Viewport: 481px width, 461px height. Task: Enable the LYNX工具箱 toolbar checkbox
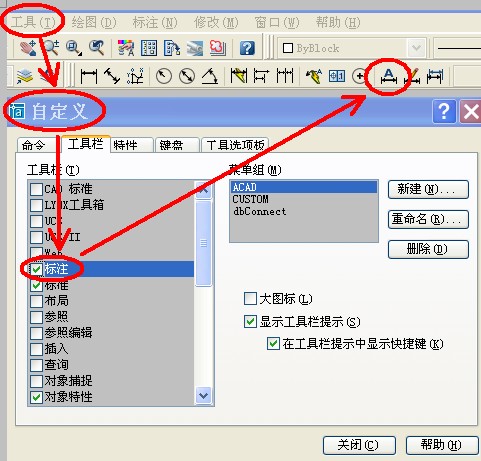(36, 205)
